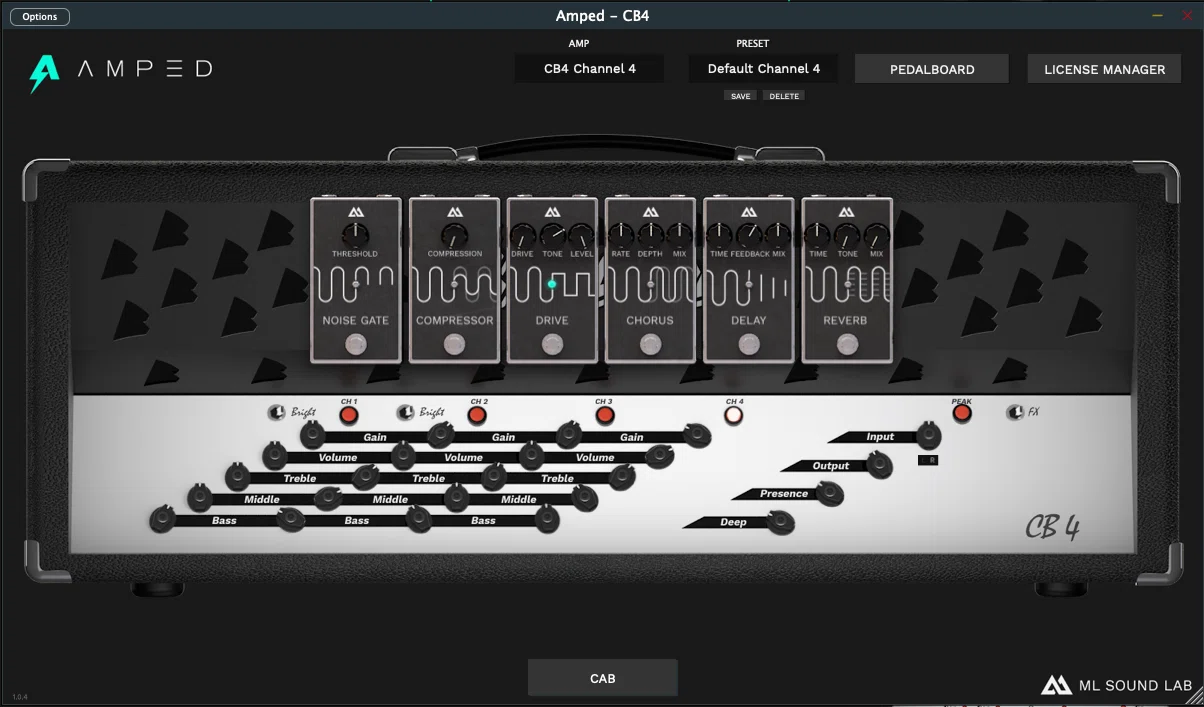Click the Drive pedal LEVEL knob
Screen dimensions: 1204x707
pyautogui.click(x=581, y=236)
